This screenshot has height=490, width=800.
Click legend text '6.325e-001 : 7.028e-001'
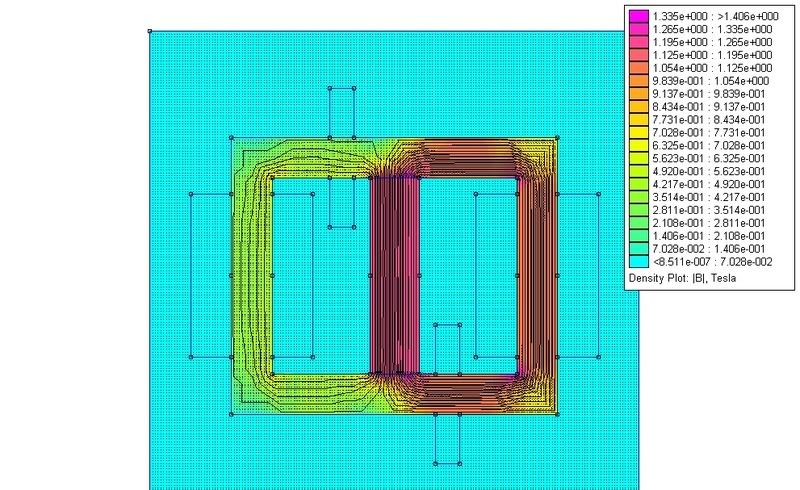coord(709,145)
